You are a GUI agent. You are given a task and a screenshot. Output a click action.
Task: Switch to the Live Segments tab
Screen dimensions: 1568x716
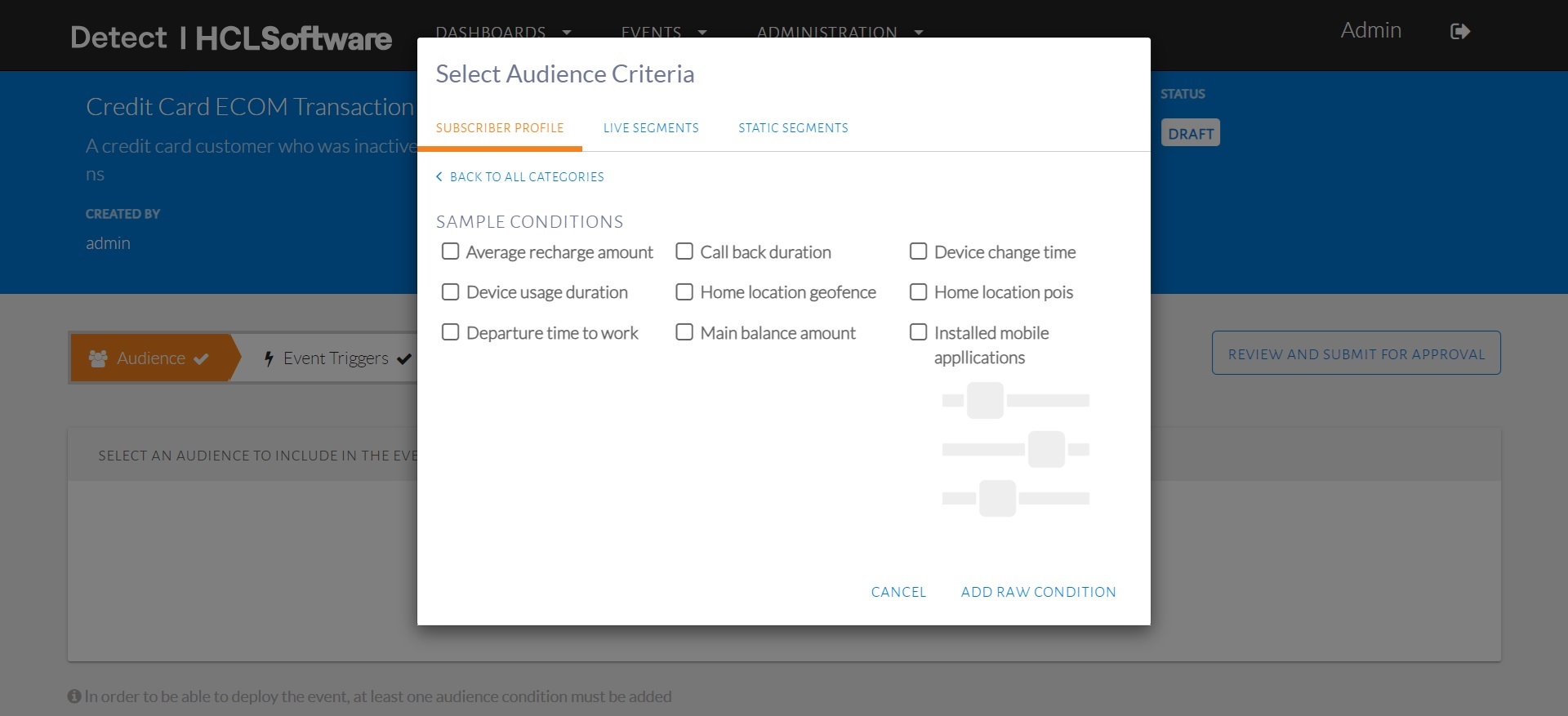coord(651,128)
